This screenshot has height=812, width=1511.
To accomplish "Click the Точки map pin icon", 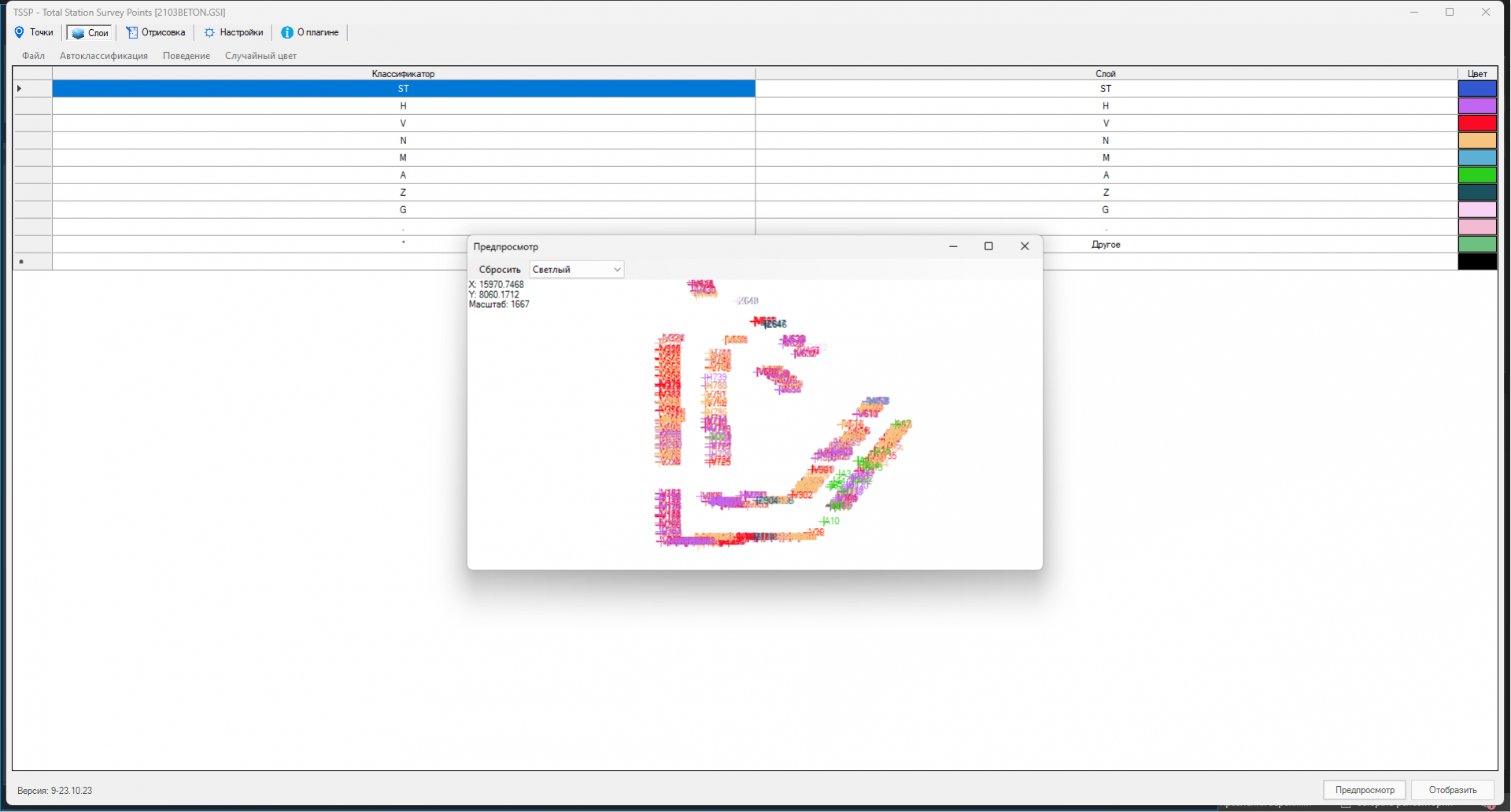I will [x=20, y=32].
